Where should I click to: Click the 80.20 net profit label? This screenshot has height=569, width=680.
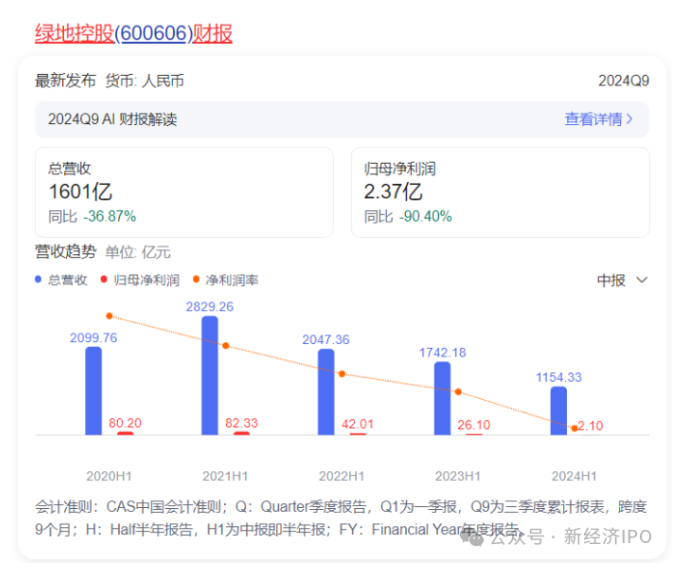125,423
